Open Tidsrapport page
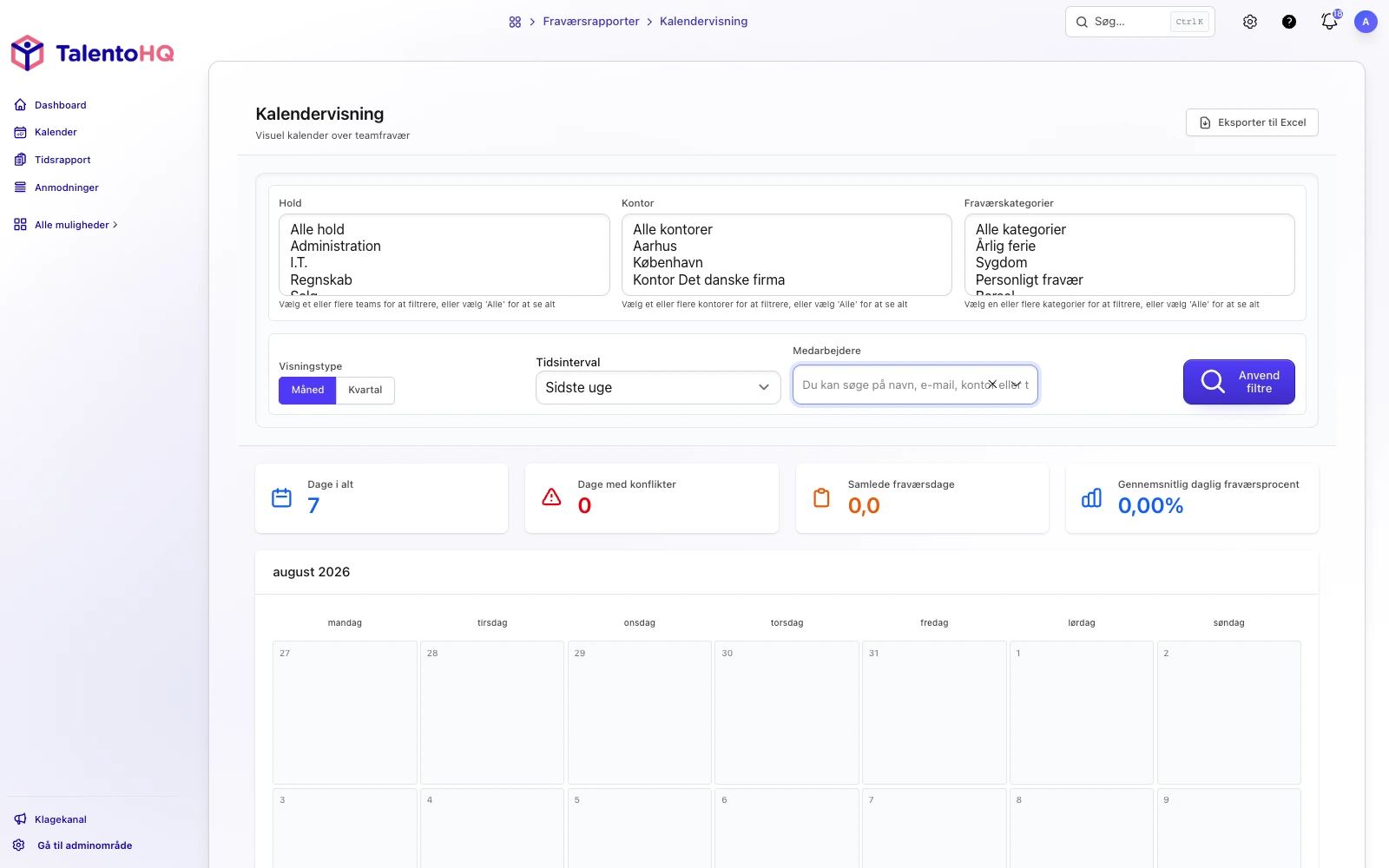1389x868 pixels. click(x=63, y=160)
